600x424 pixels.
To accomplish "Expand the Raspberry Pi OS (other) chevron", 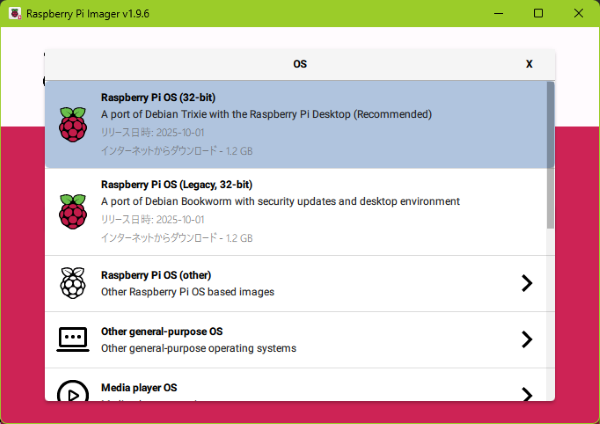I will [527, 283].
